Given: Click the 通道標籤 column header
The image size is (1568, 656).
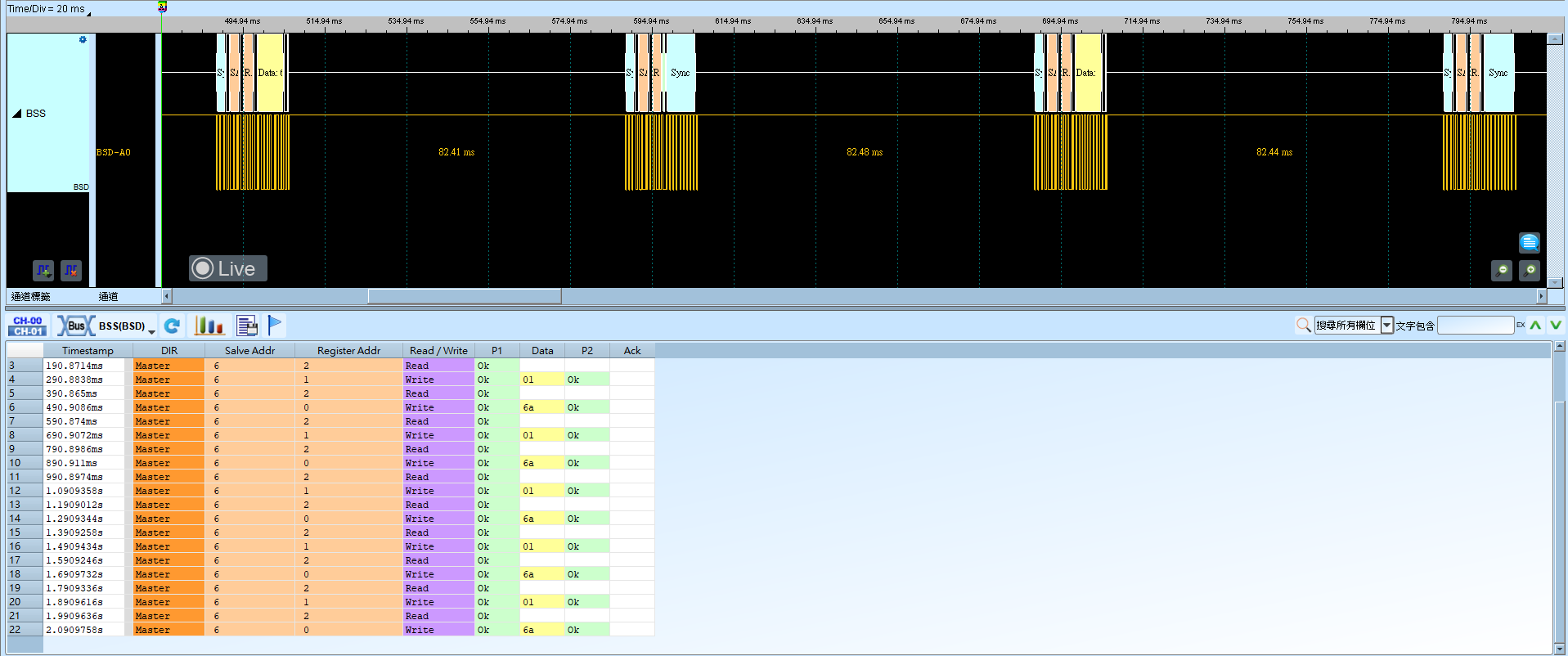Looking at the screenshot, I should coord(31,296).
